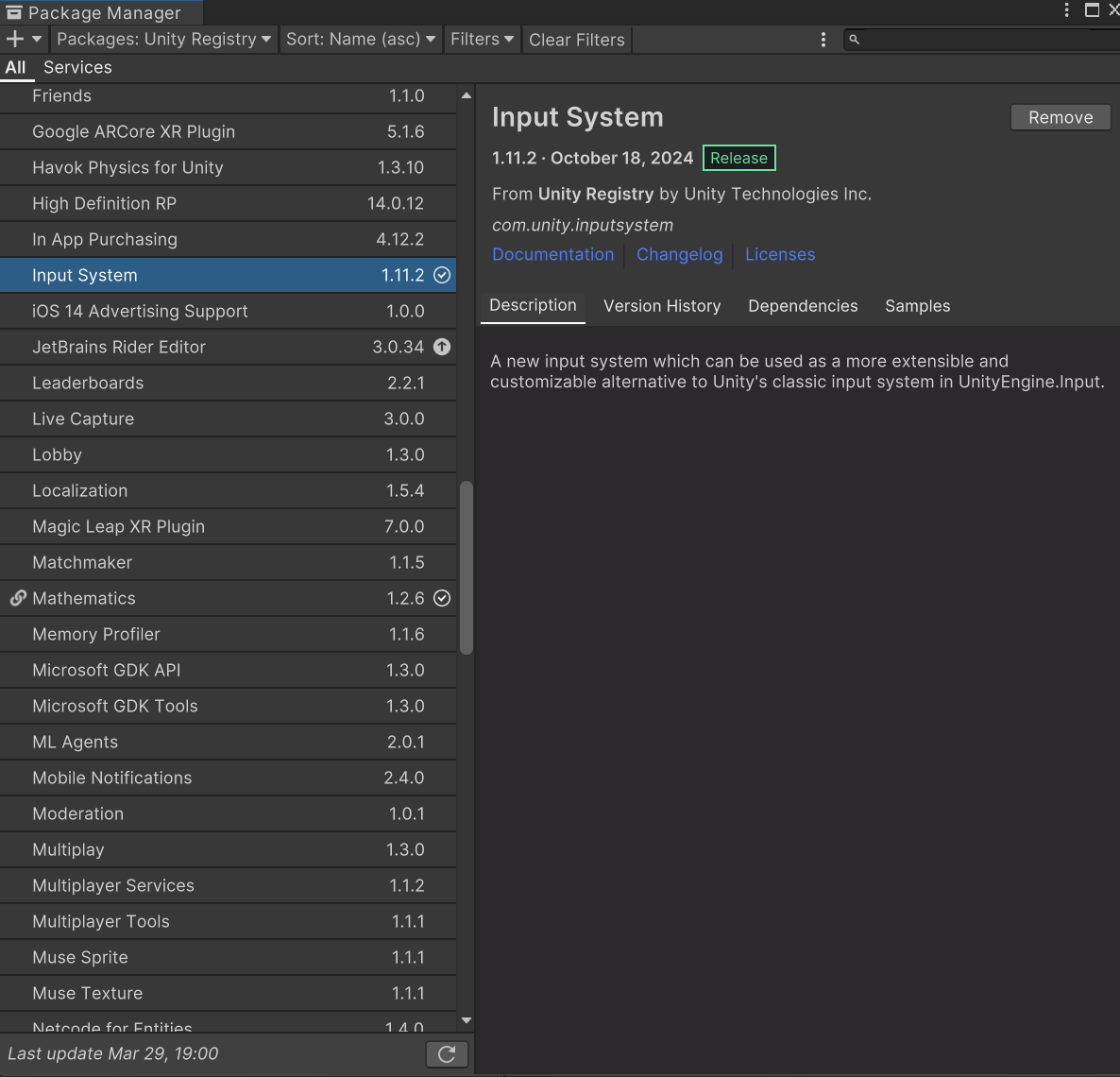Select the Multiplayer Services package

pyautogui.click(x=228, y=885)
